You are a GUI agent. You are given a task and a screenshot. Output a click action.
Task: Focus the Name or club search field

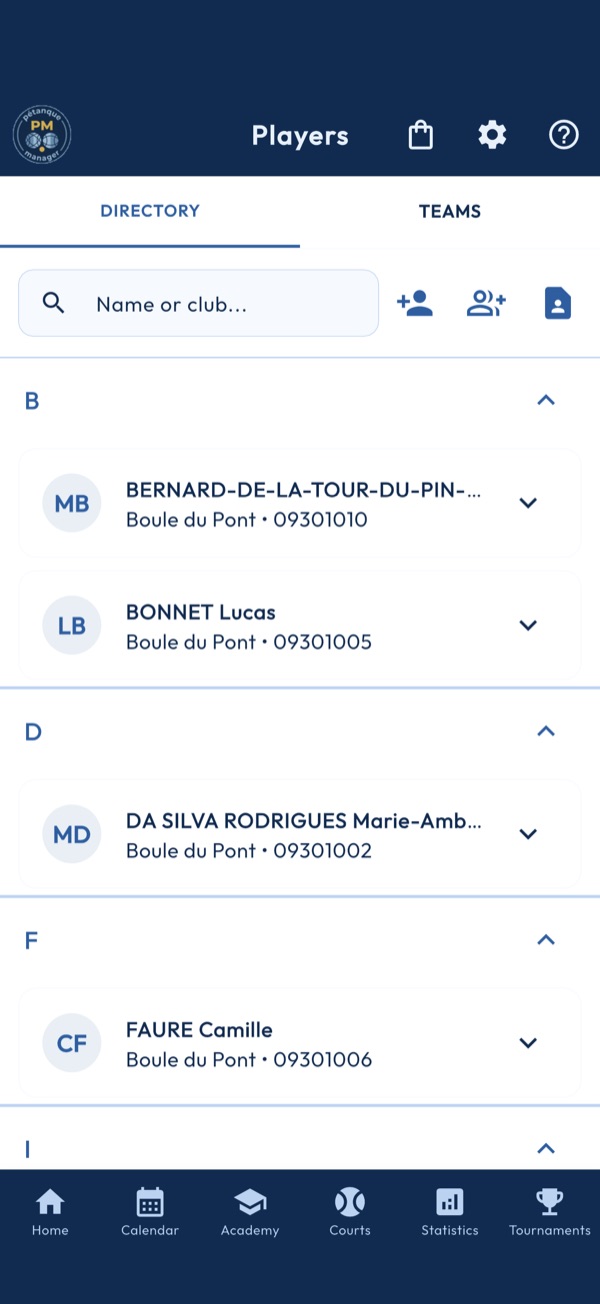click(199, 303)
